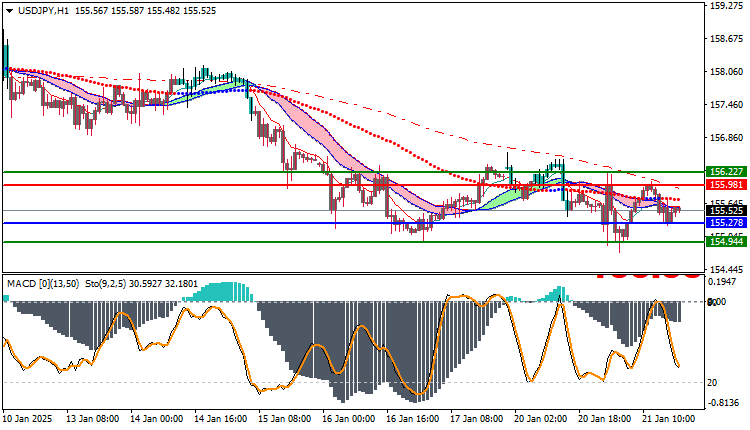
Task: Click the 20 Jan 18:00 time axis label
Action: coord(605,419)
